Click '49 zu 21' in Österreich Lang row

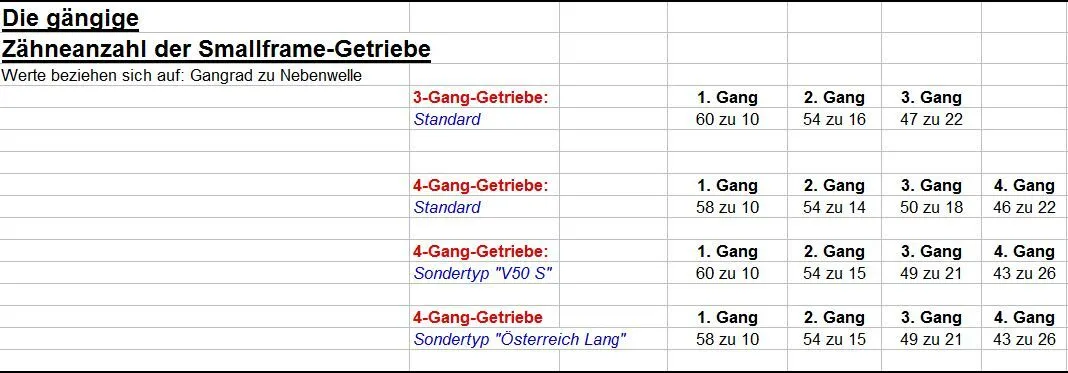click(931, 339)
